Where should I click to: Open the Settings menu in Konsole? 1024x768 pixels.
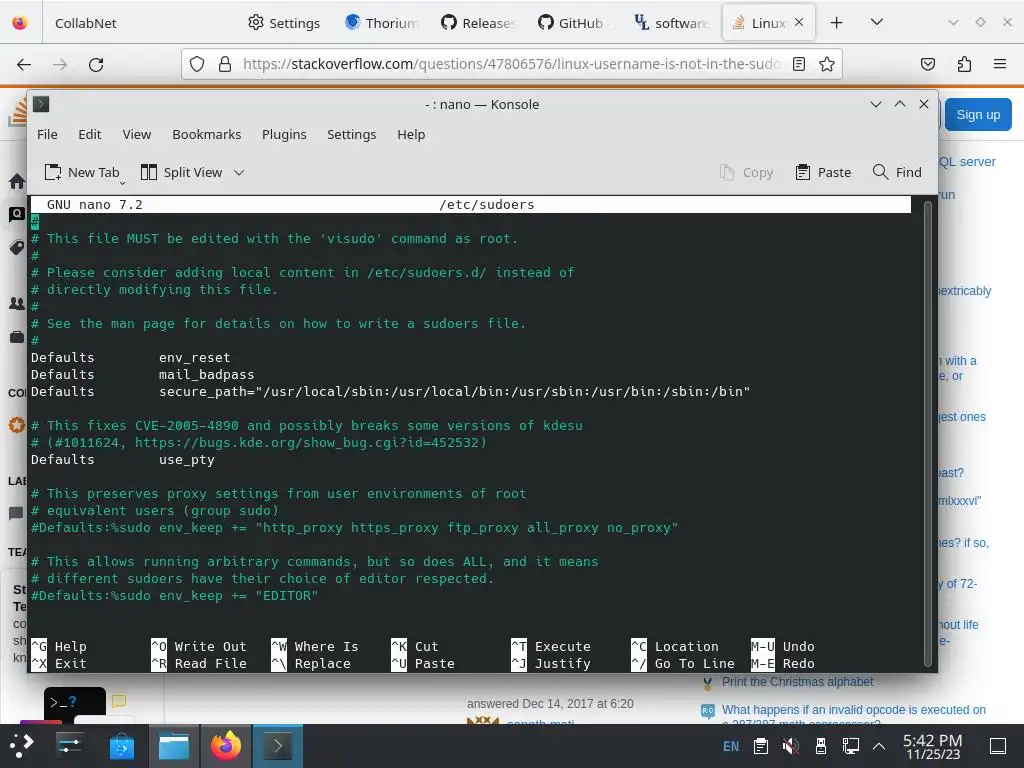pyautogui.click(x=351, y=135)
